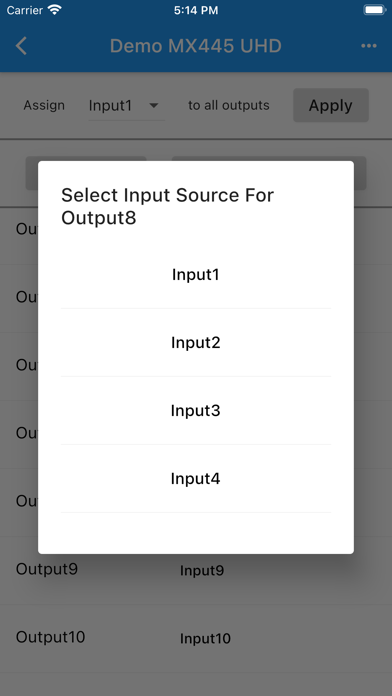This screenshot has height=696, width=392.
Task: Pick Input4 in the Select Input Source dialog
Action: click(x=196, y=478)
